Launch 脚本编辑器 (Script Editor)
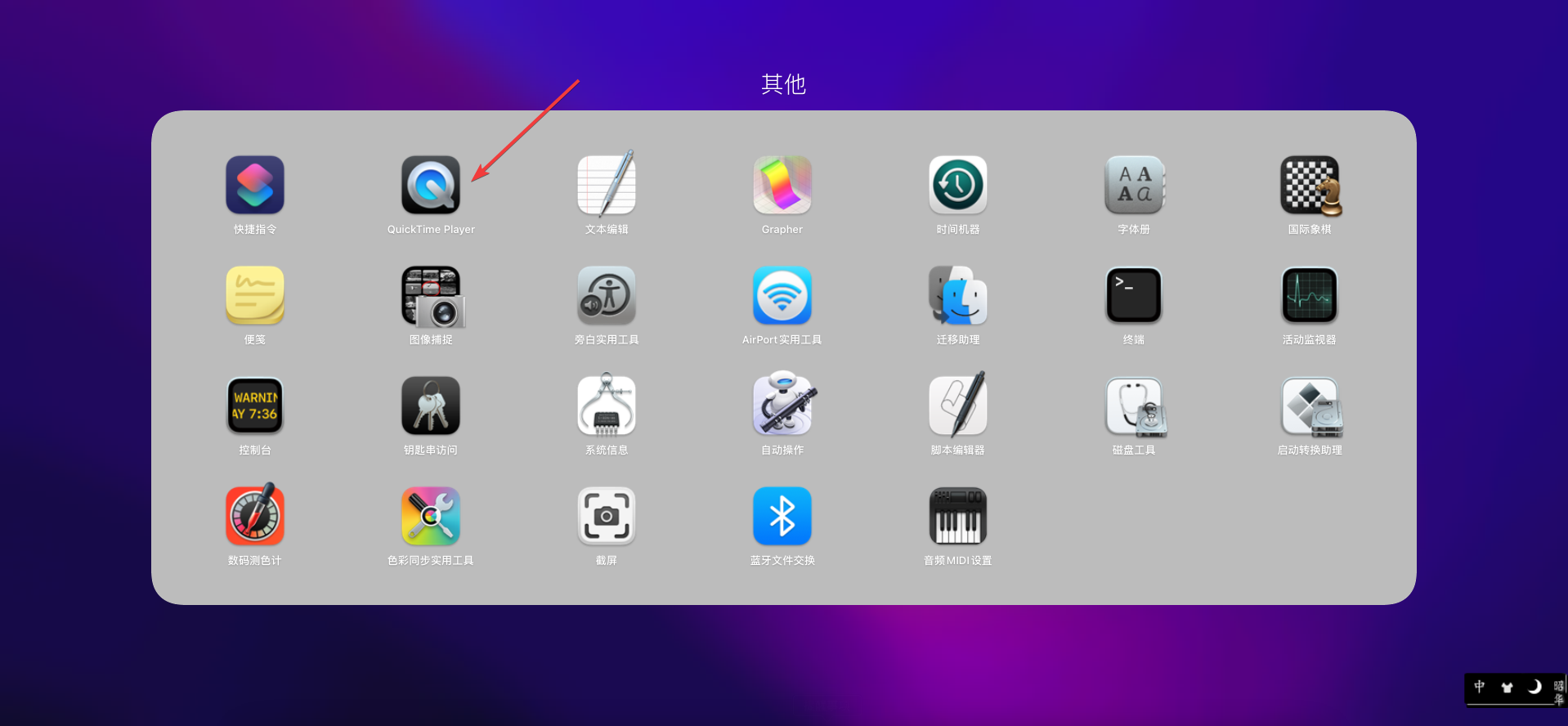Viewport: 1568px width, 726px height. 958,406
